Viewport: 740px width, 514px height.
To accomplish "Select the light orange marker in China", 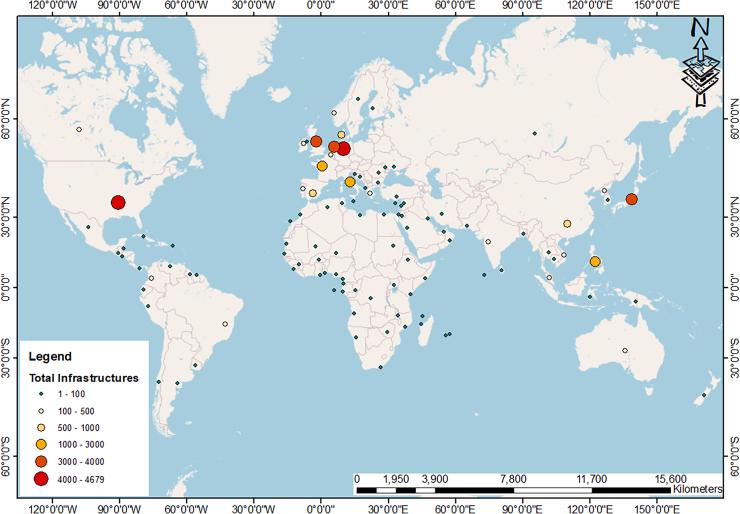I will (567, 224).
